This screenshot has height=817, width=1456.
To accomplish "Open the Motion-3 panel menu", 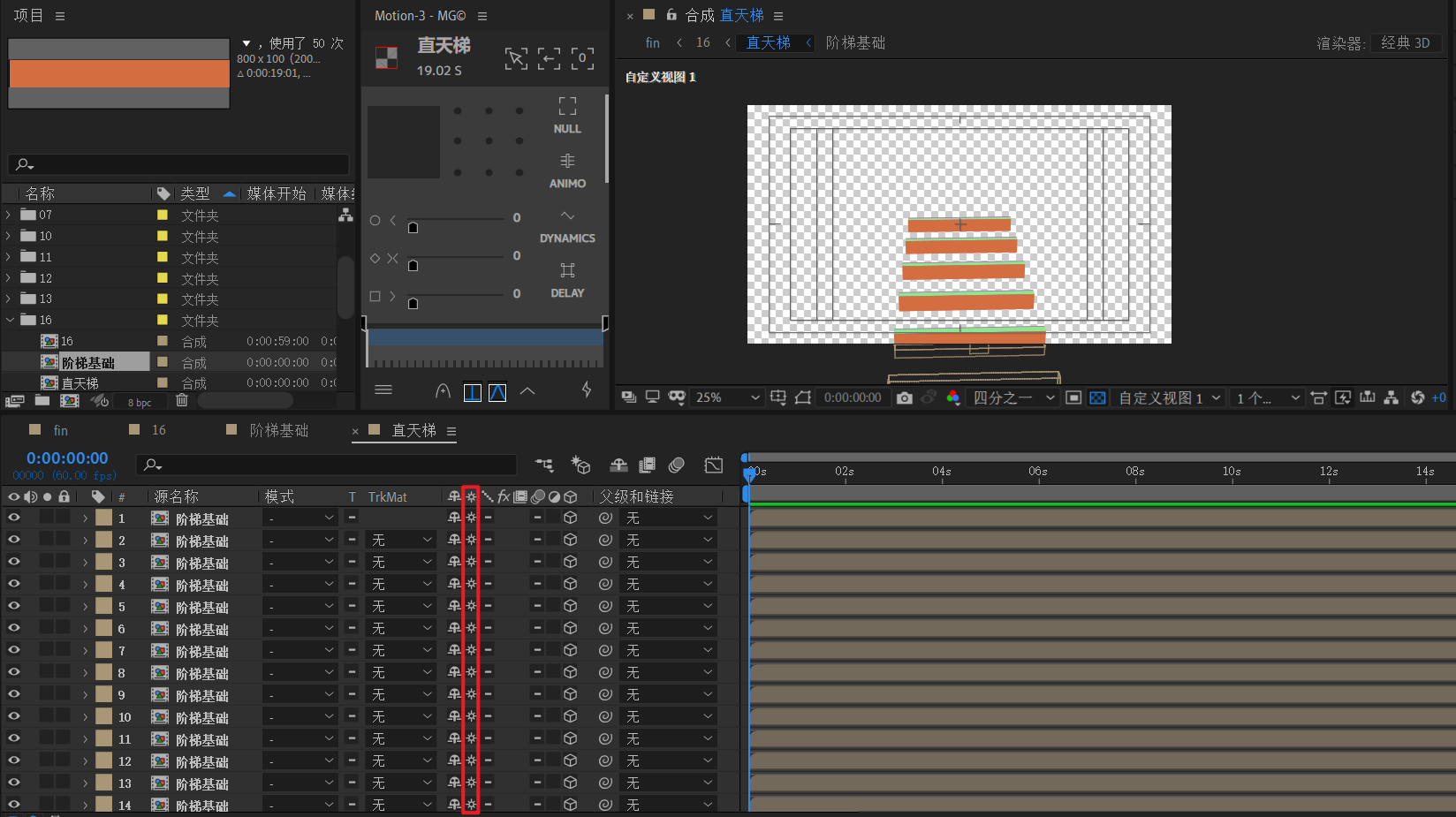I will pos(482,16).
